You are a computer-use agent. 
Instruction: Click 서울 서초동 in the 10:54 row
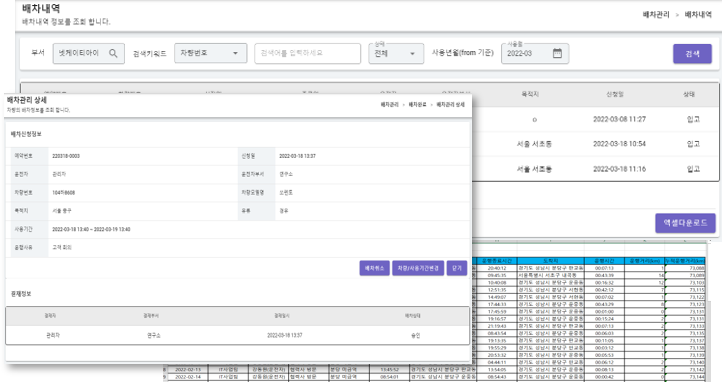point(534,144)
